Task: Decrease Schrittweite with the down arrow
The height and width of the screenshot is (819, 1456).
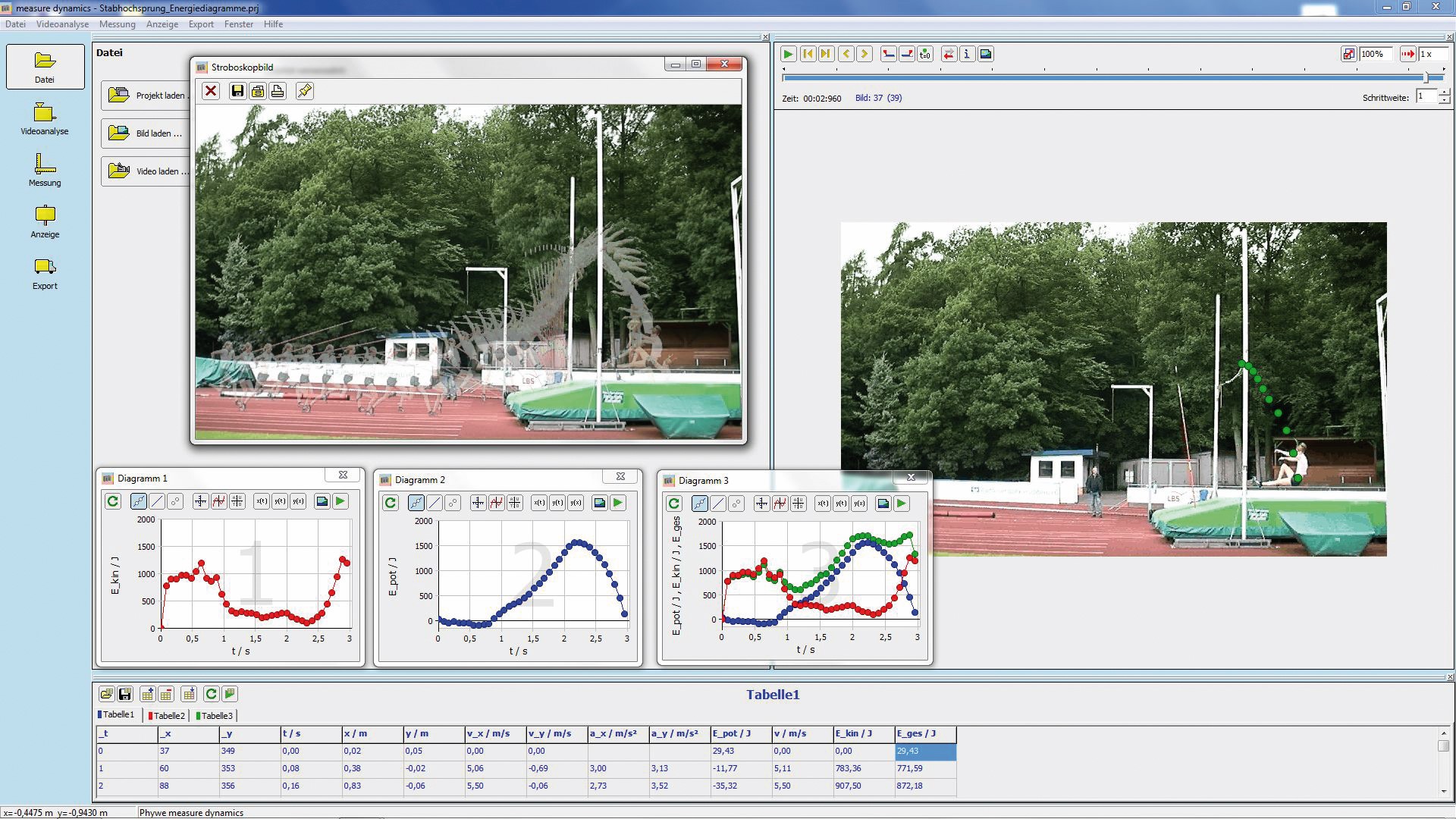Action: click(x=1444, y=101)
